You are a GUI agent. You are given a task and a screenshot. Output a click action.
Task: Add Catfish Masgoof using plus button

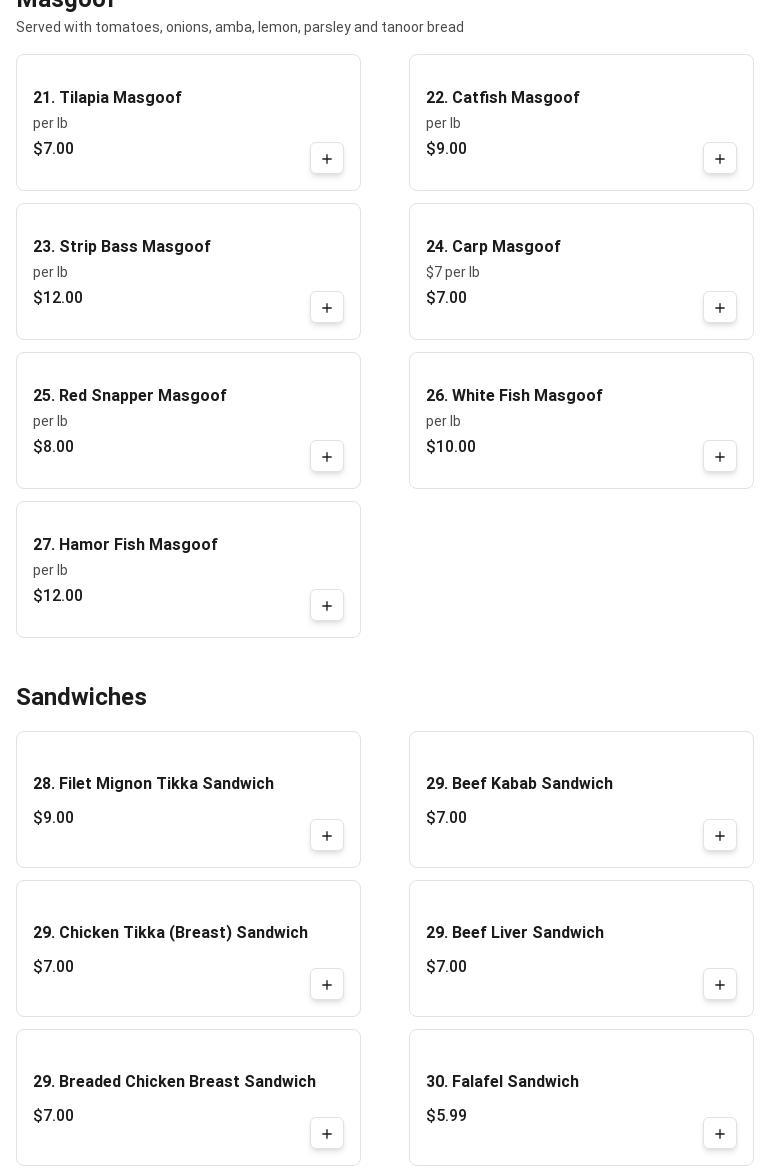tap(720, 159)
